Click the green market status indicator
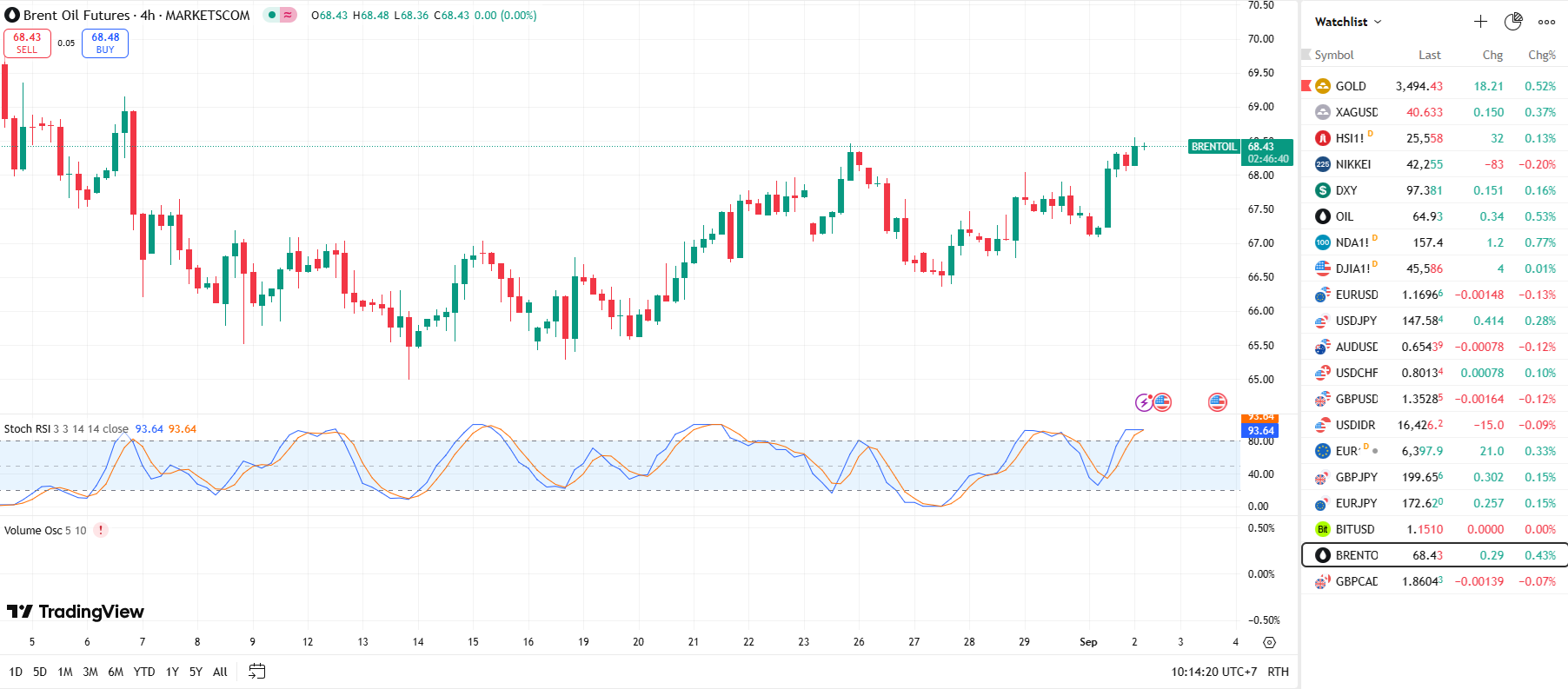The image size is (1568, 689). point(272,16)
